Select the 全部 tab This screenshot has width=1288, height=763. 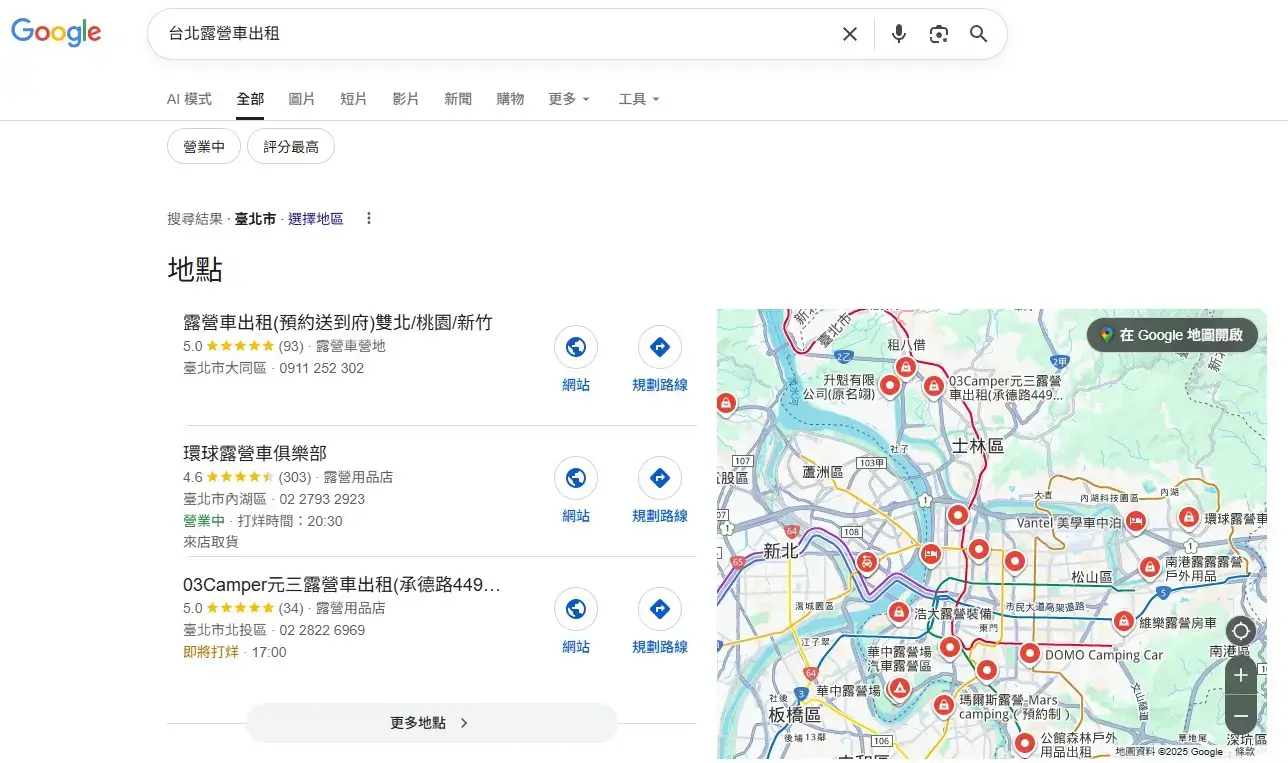click(x=250, y=99)
